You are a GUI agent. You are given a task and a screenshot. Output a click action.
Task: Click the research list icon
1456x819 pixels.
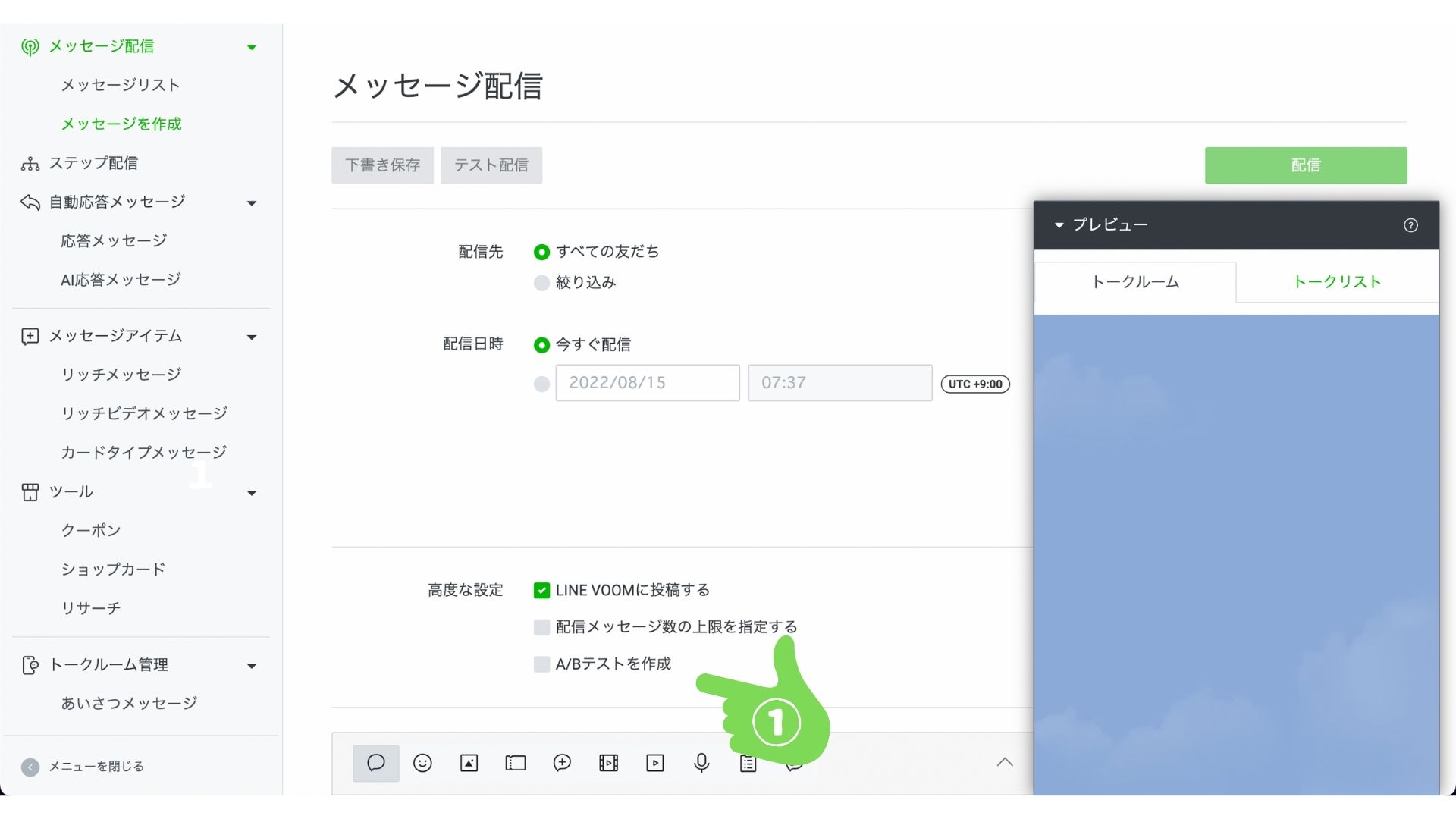point(748,763)
